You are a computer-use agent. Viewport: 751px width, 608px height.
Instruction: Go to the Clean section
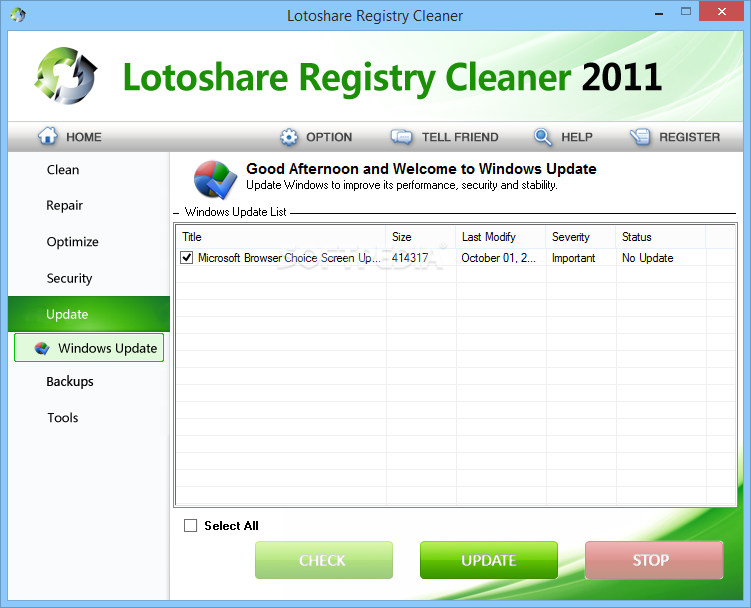(x=63, y=170)
